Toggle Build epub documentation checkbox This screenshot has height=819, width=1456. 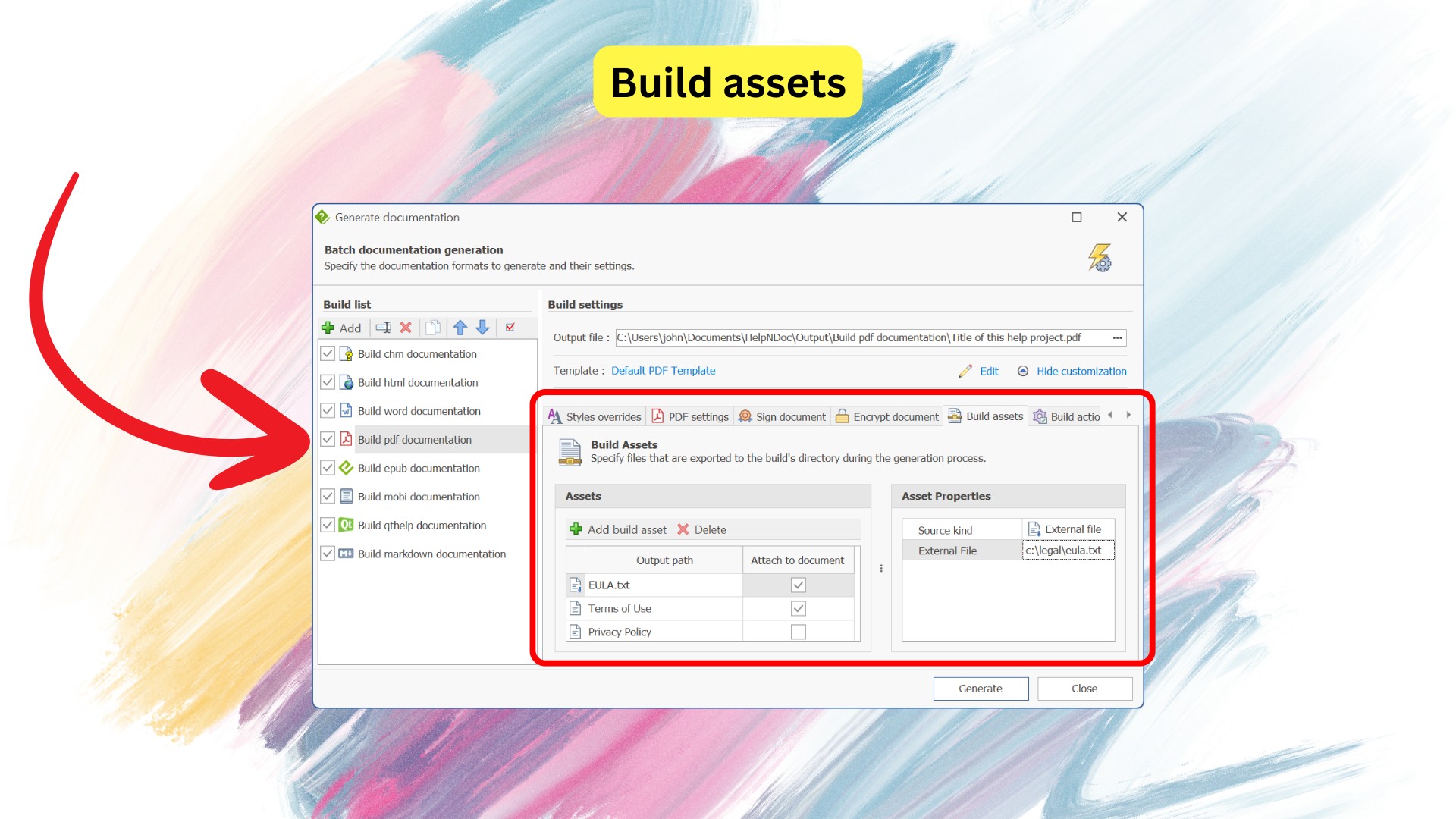click(328, 468)
